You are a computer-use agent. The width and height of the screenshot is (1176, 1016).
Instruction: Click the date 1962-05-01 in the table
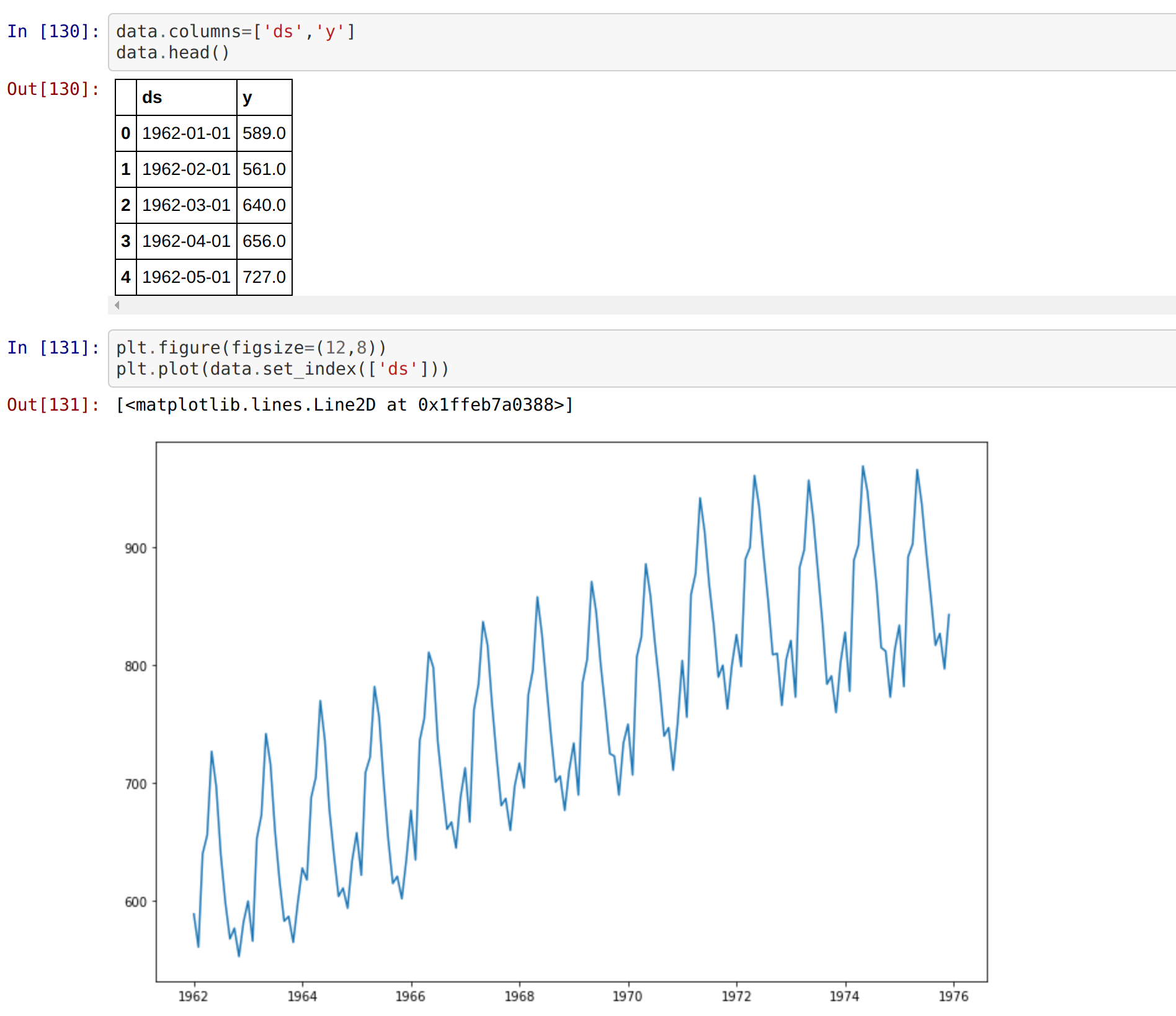pyautogui.click(x=185, y=277)
